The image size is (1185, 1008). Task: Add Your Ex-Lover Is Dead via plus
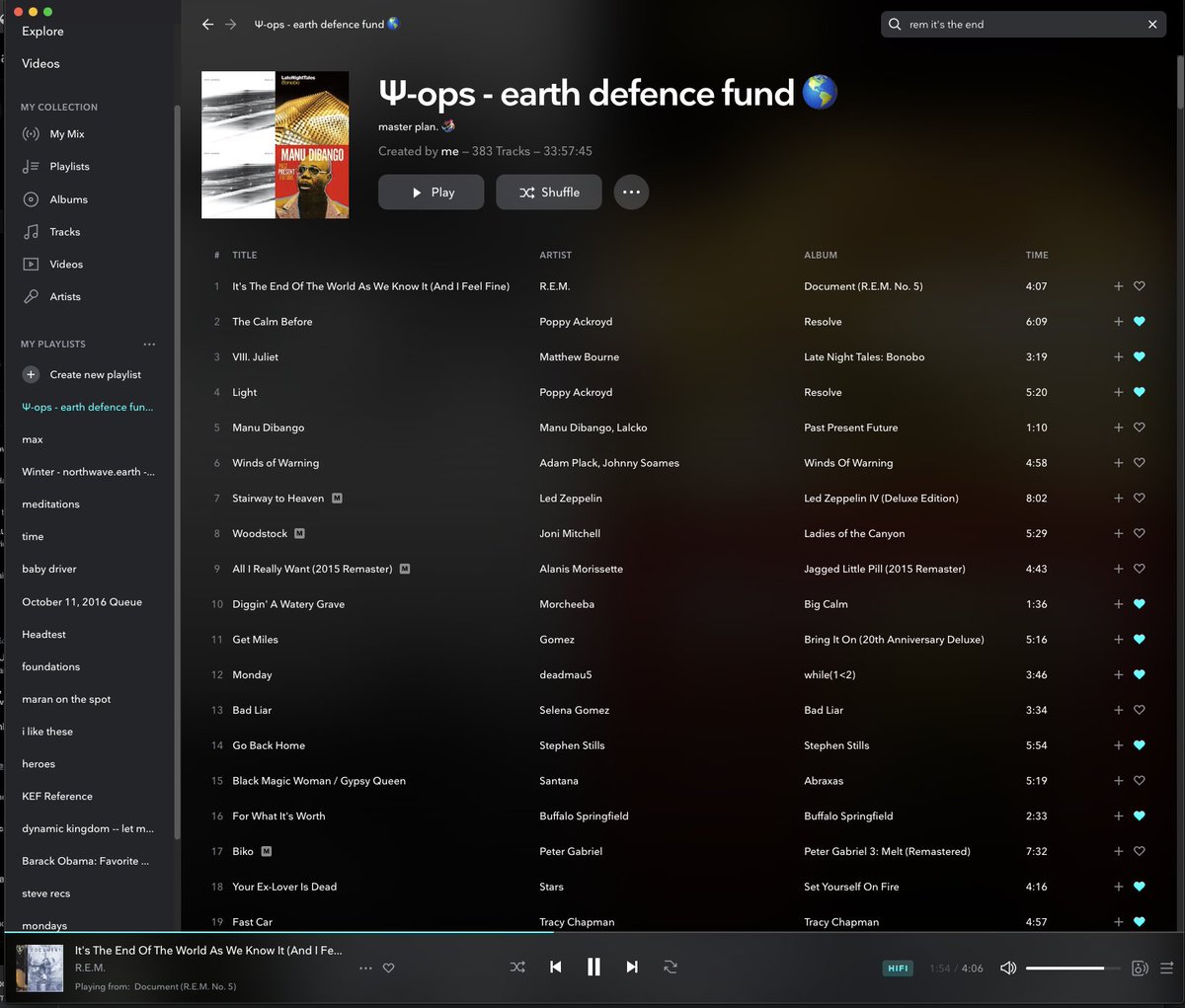pos(1118,887)
